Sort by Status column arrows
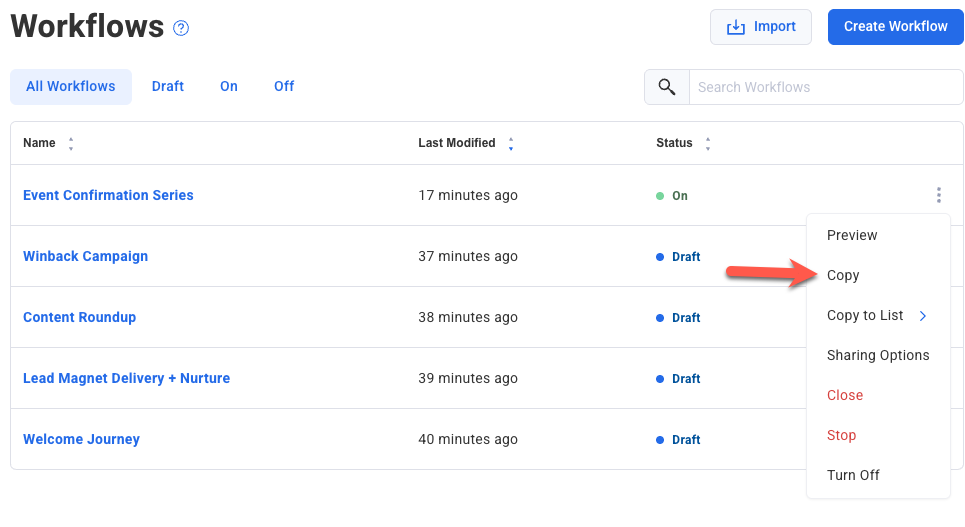The image size is (965, 527). click(x=708, y=144)
